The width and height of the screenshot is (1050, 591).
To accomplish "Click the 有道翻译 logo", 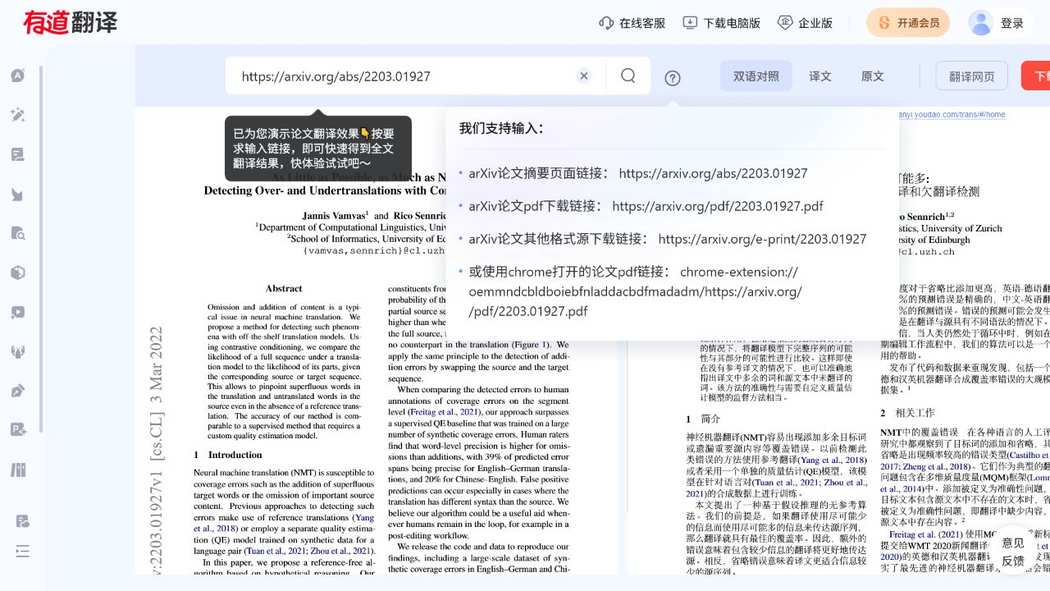I will point(70,22).
